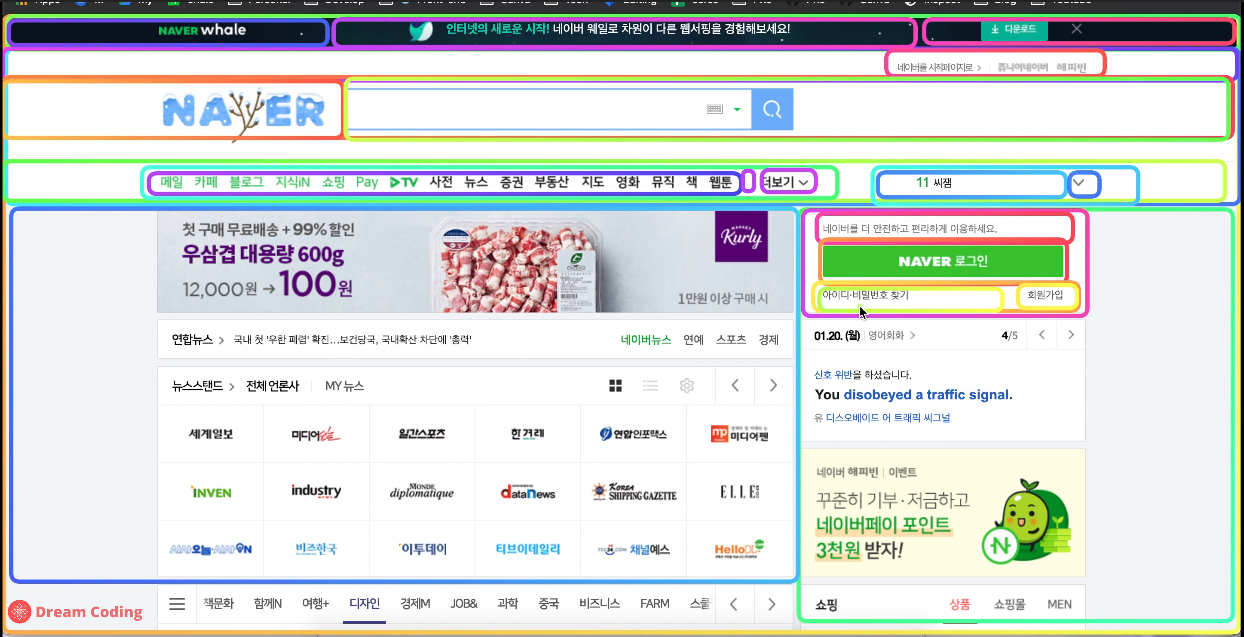Open 세계일보 press logo
The width and height of the screenshot is (1244, 637).
tap(211, 434)
